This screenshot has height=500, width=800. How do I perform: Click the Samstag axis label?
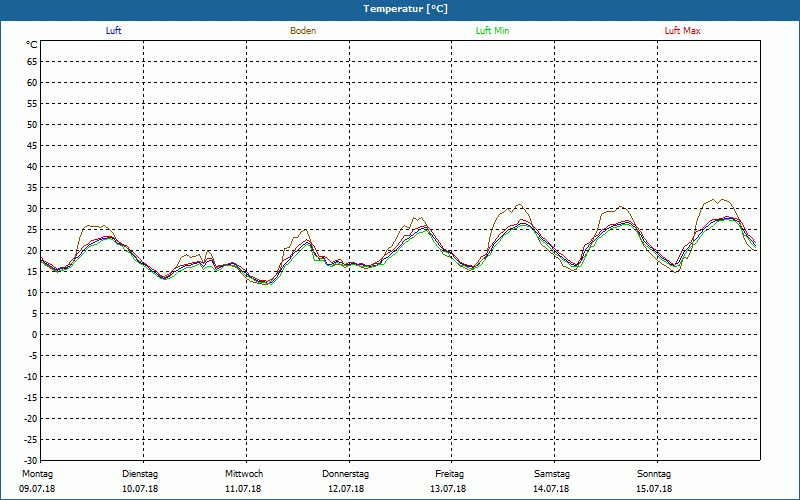click(x=552, y=474)
